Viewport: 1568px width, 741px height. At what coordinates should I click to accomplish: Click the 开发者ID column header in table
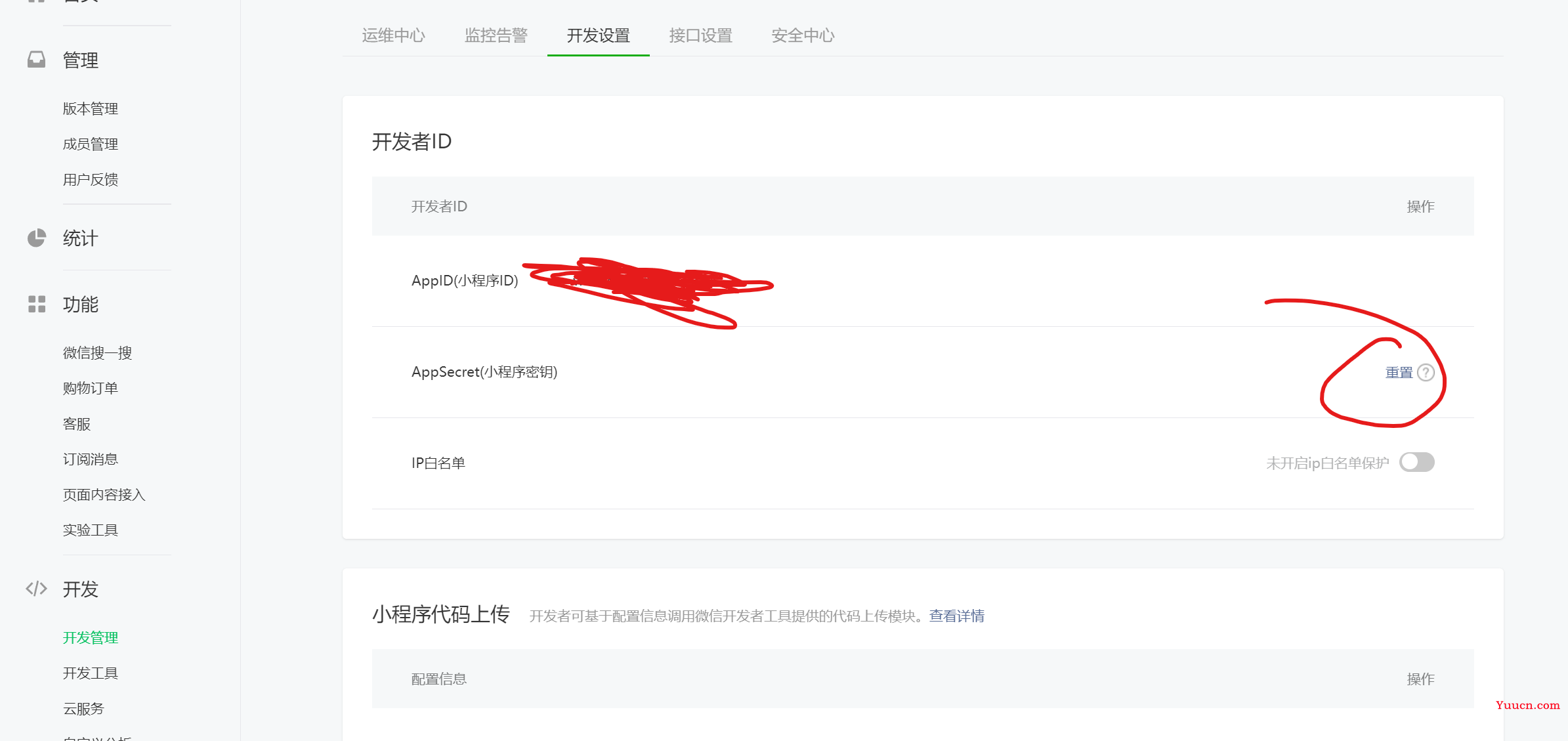coord(439,207)
